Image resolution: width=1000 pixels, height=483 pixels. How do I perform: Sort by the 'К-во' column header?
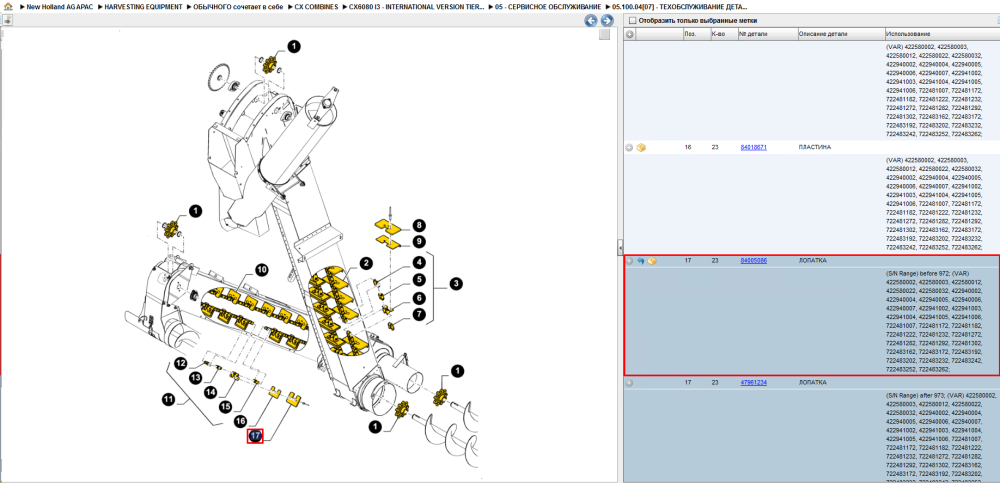[x=723, y=33]
